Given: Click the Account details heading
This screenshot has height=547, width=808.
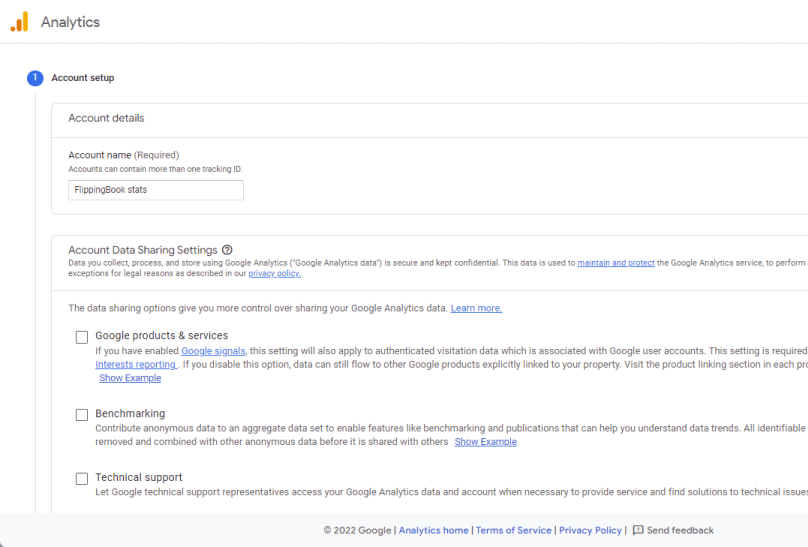Looking at the screenshot, I should click(106, 118).
